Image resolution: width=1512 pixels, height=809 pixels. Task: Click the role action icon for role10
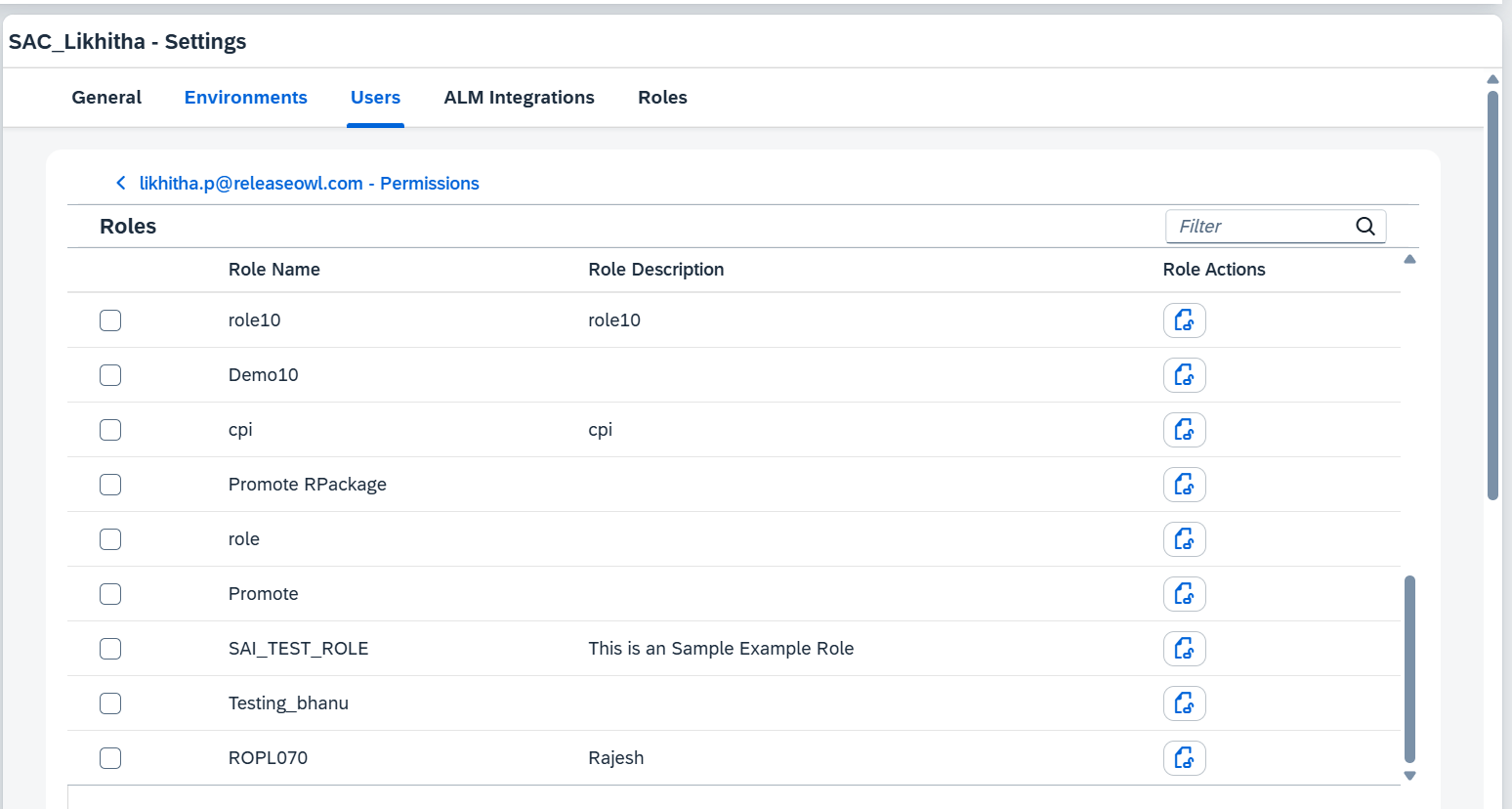pos(1184,320)
